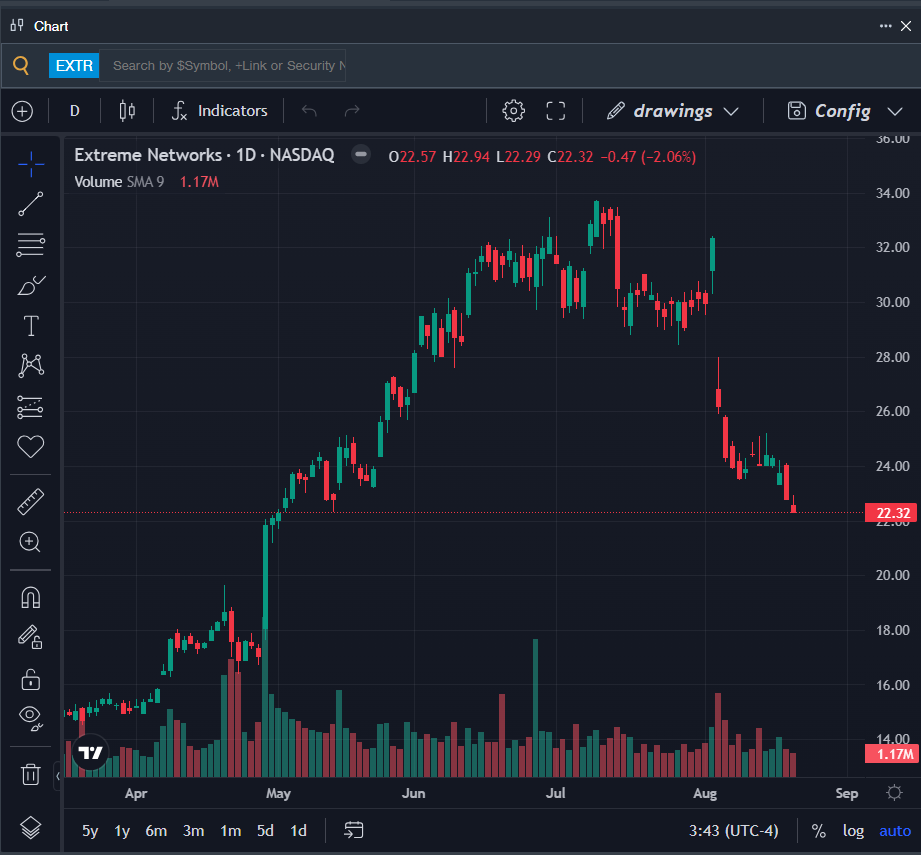The image size is (921, 855).
Task: Select the trend line drawing tool
Action: 31,204
